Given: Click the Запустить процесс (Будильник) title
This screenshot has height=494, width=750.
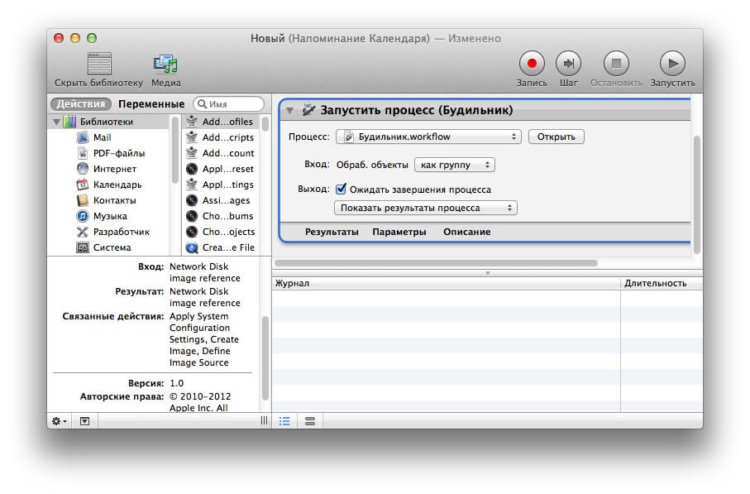Looking at the screenshot, I should tap(416, 110).
